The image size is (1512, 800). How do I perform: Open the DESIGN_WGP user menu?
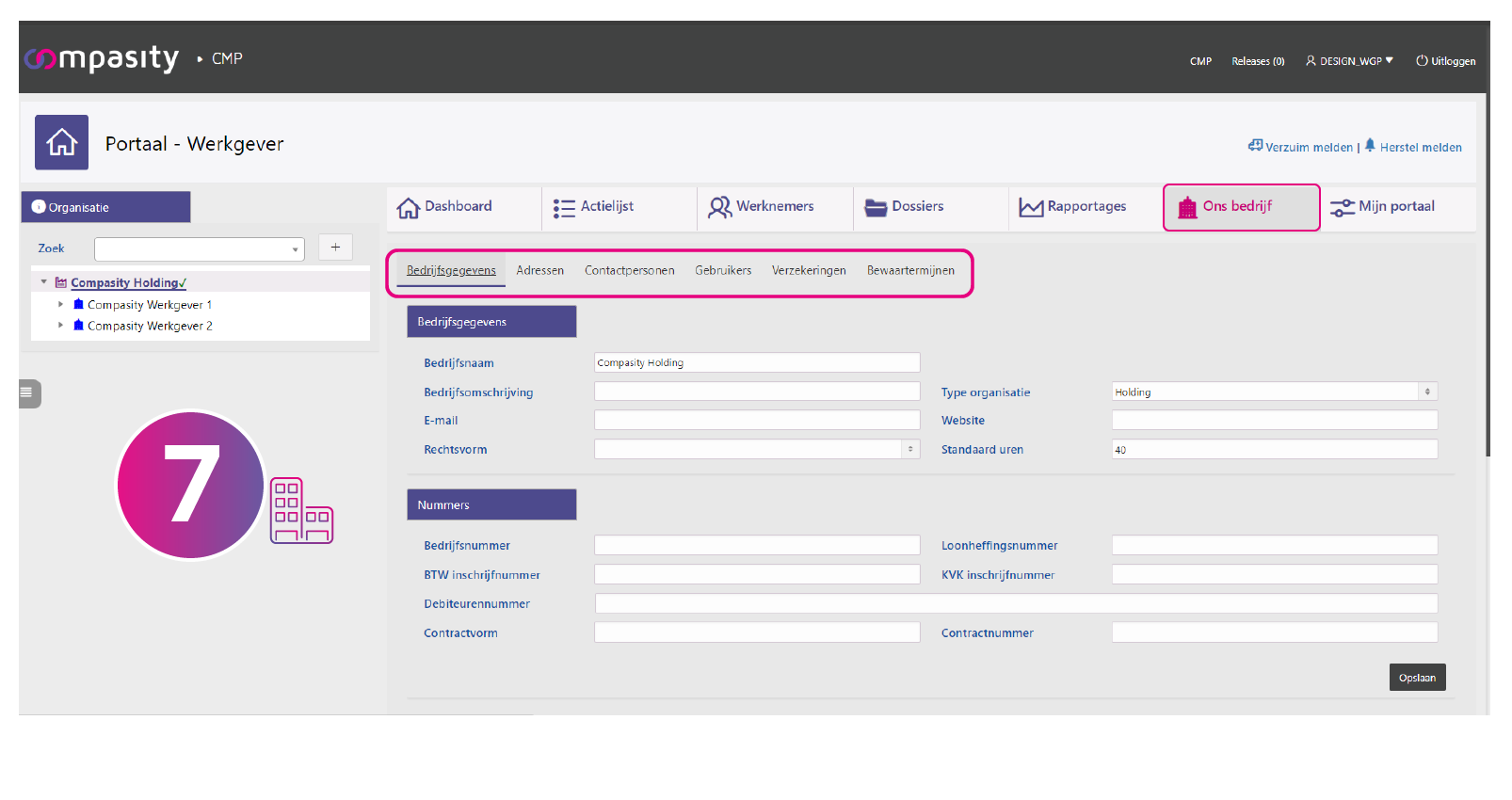[x=1349, y=61]
